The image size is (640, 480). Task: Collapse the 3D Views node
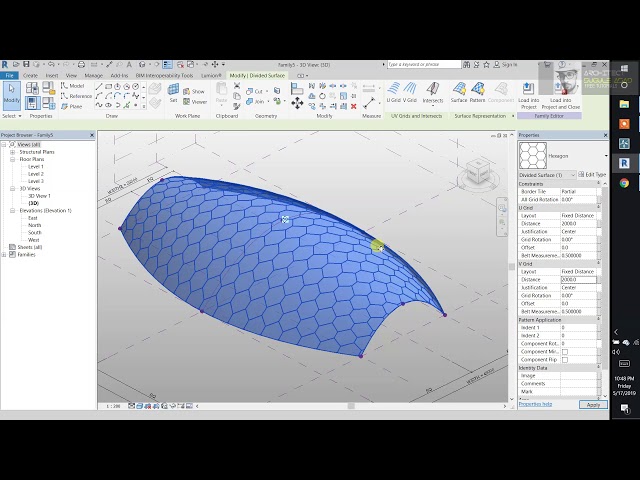click(12, 189)
